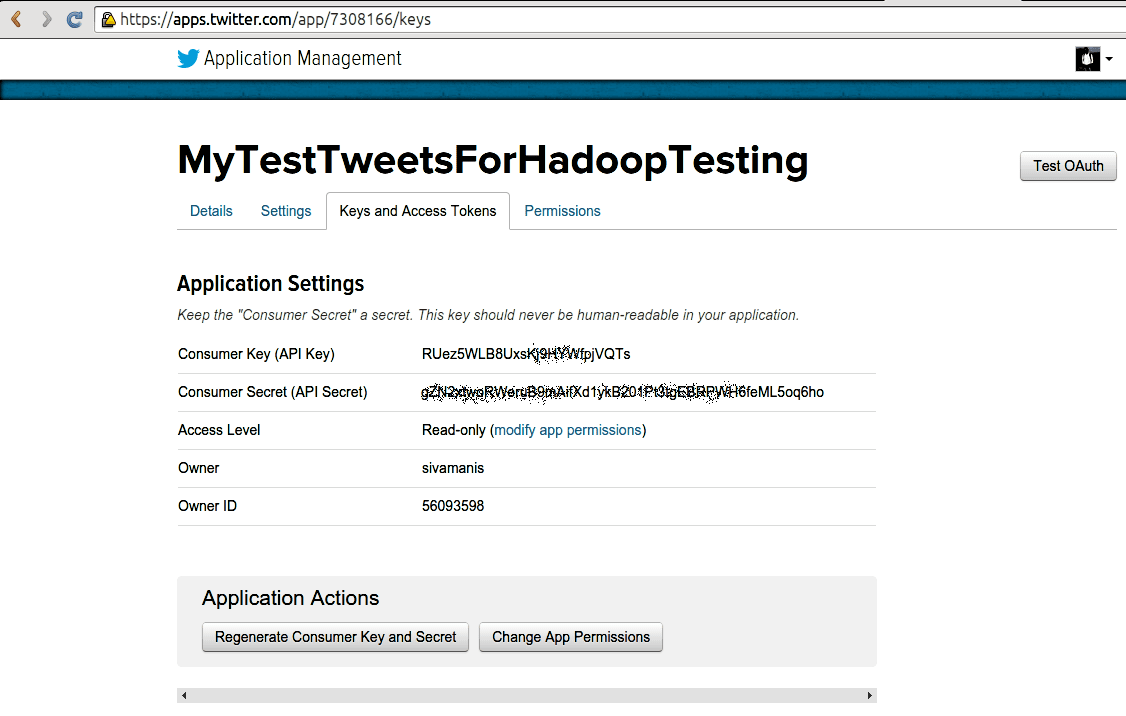Click the Owner ID label

[x=208, y=506]
